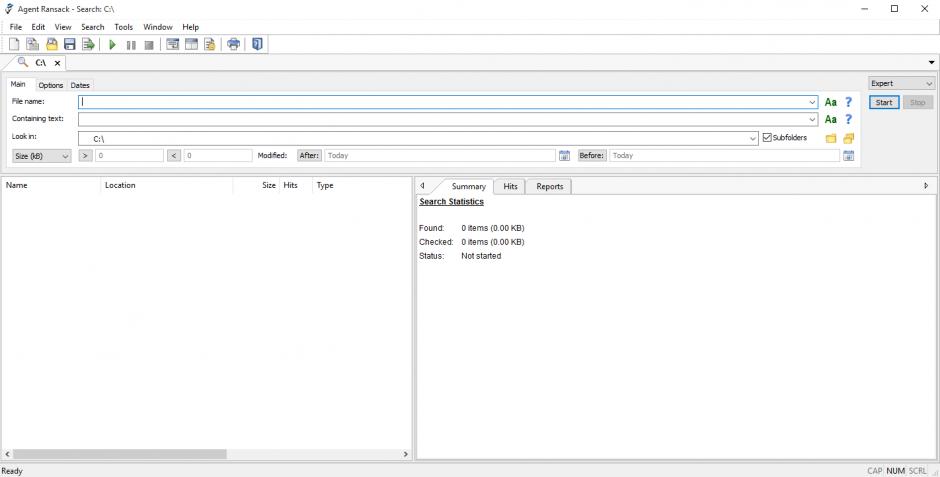Screen dimensions: 940x477
Task: Open the After date calendar picker
Action: pyautogui.click(x=564, y=156)
